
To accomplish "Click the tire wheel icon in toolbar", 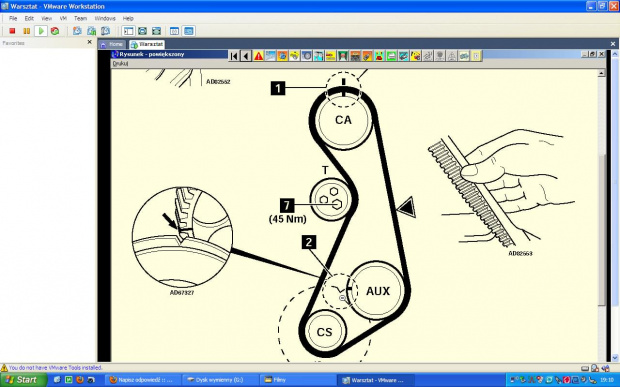I will pos(306,56).
